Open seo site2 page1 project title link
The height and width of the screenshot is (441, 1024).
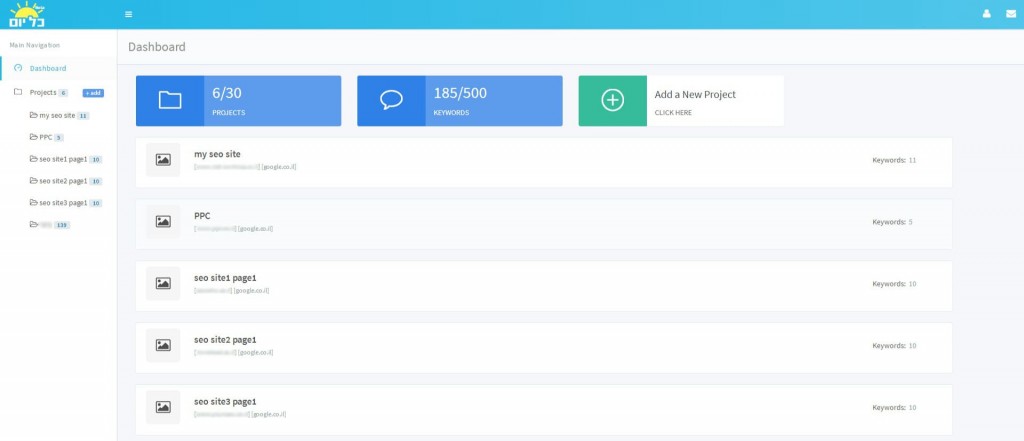tap(225, 339)
